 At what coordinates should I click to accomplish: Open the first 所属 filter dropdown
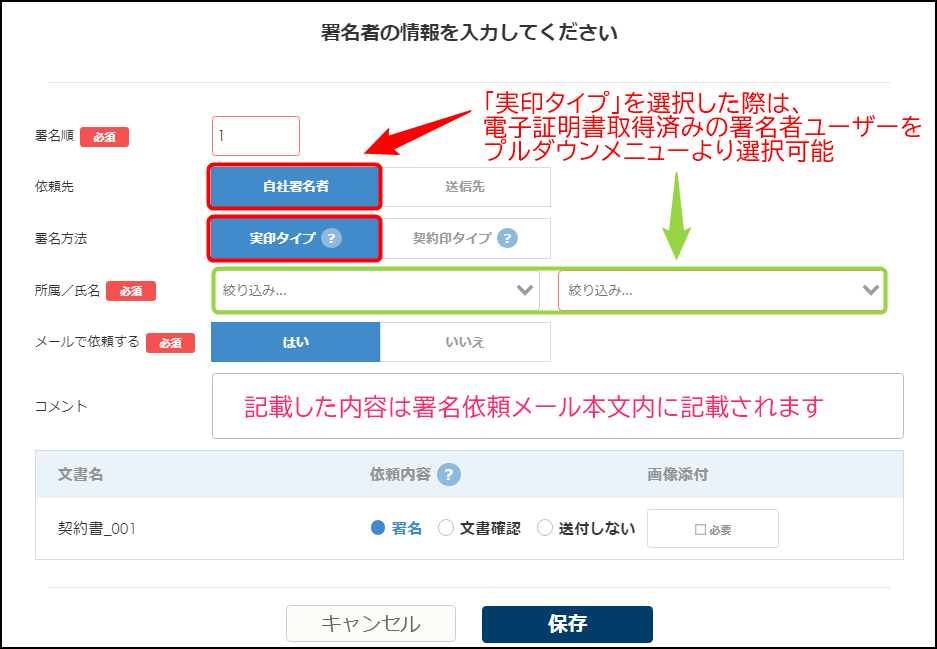377,290
